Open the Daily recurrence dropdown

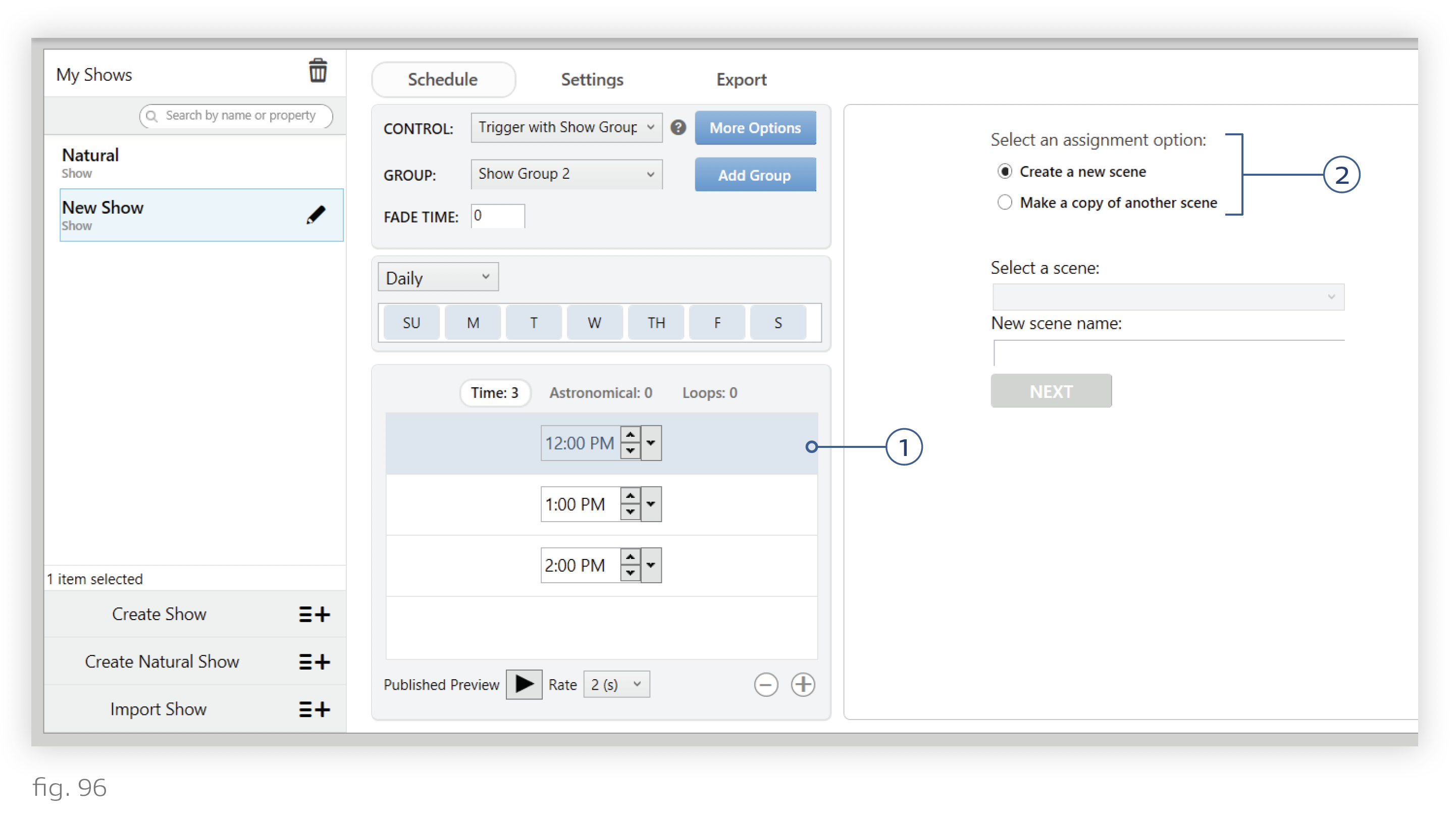pyautogui.click(x=438, y=277)
